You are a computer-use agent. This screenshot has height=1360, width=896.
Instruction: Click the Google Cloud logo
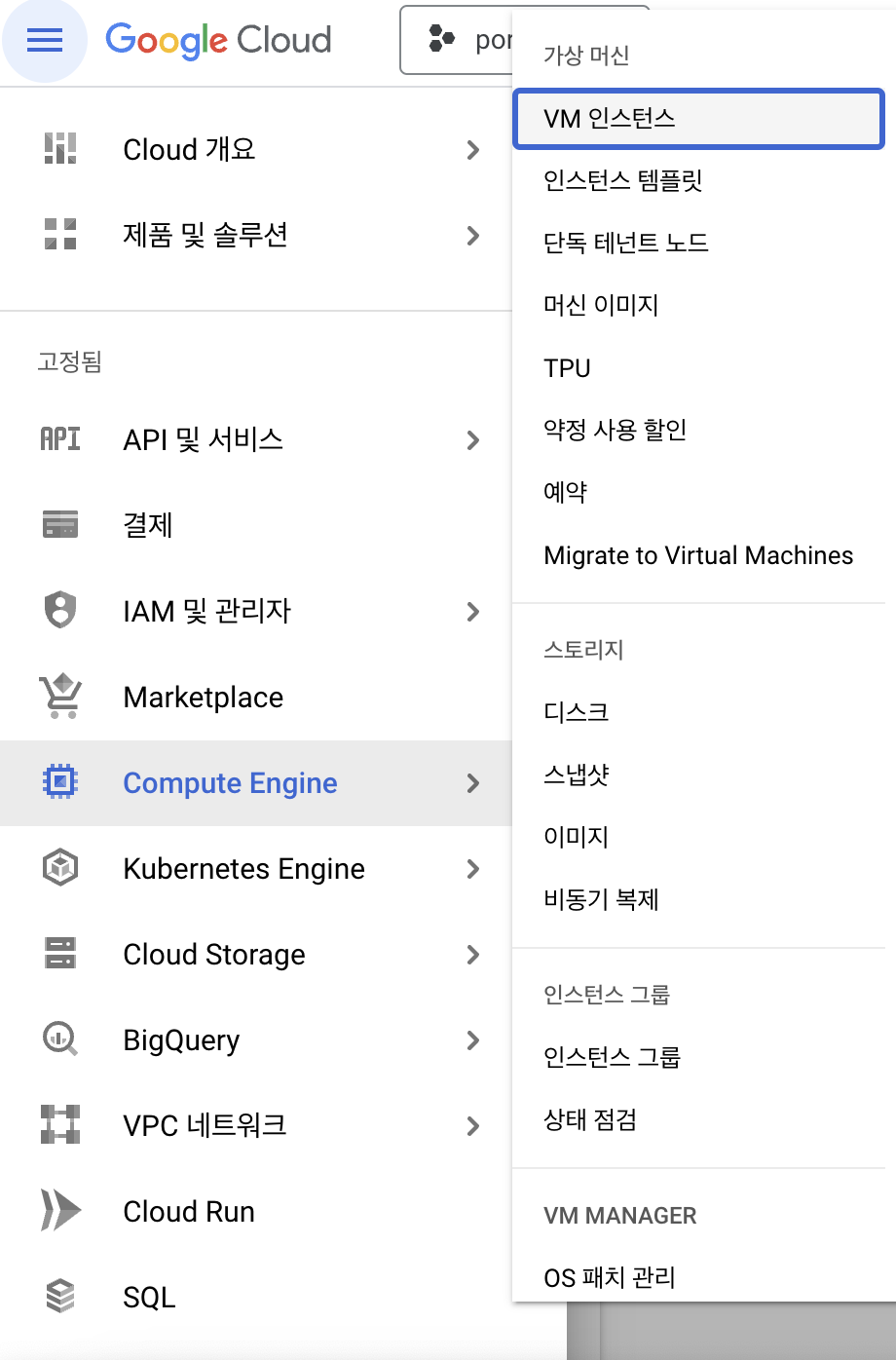click(218, 40)
